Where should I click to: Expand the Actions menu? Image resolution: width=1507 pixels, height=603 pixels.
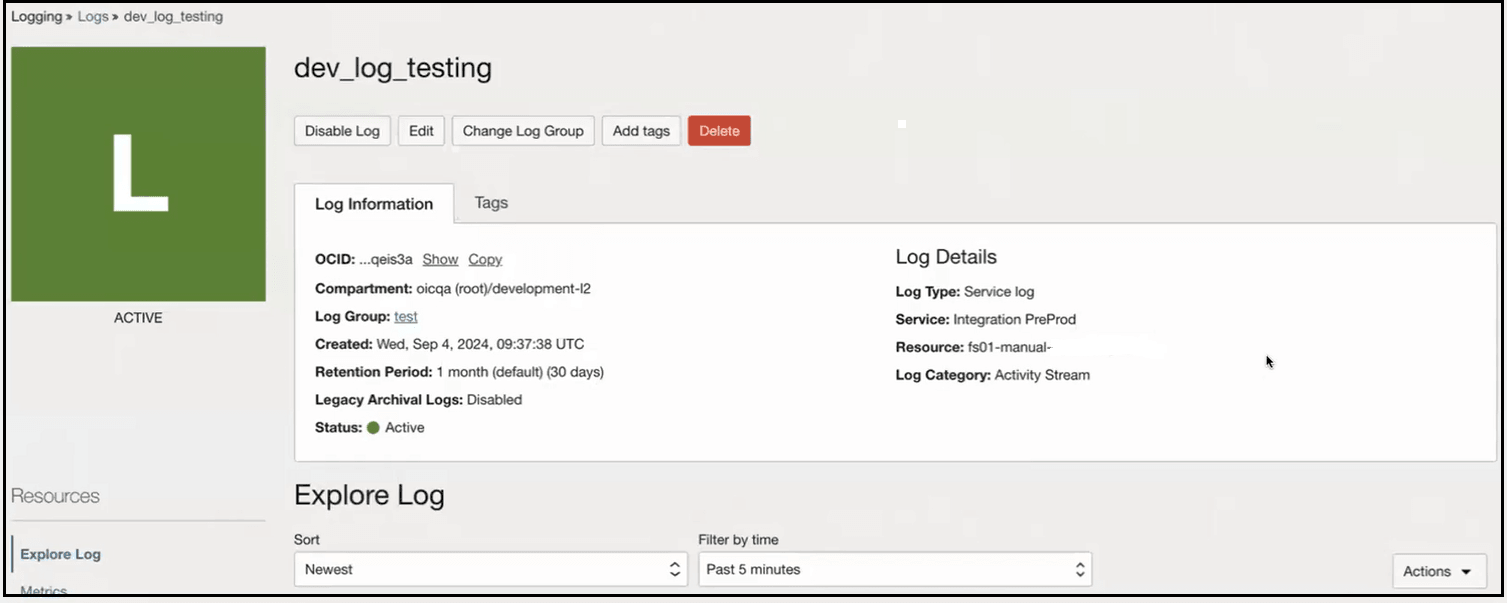tap(1438, 571)
